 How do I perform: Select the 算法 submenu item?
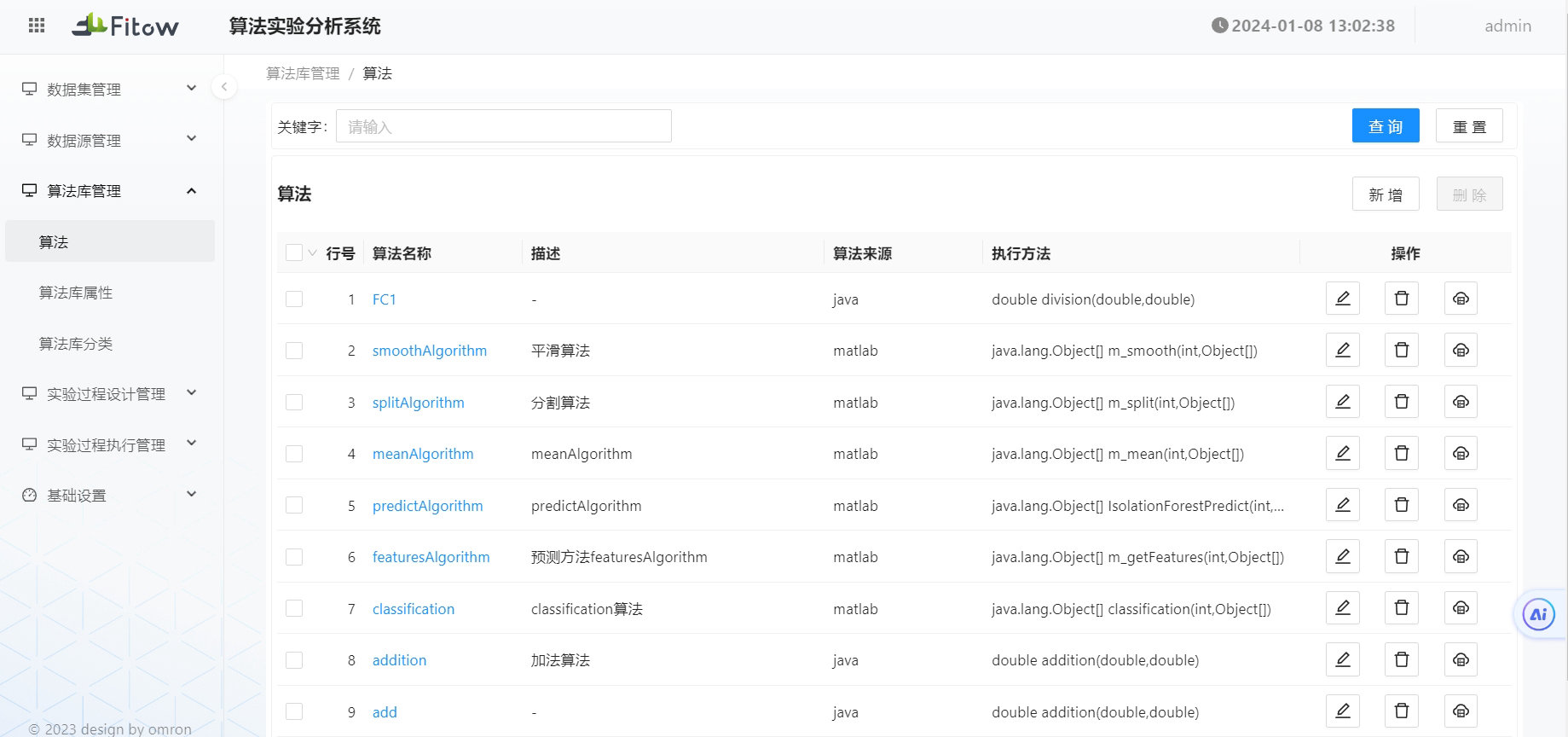click(110, 241)
